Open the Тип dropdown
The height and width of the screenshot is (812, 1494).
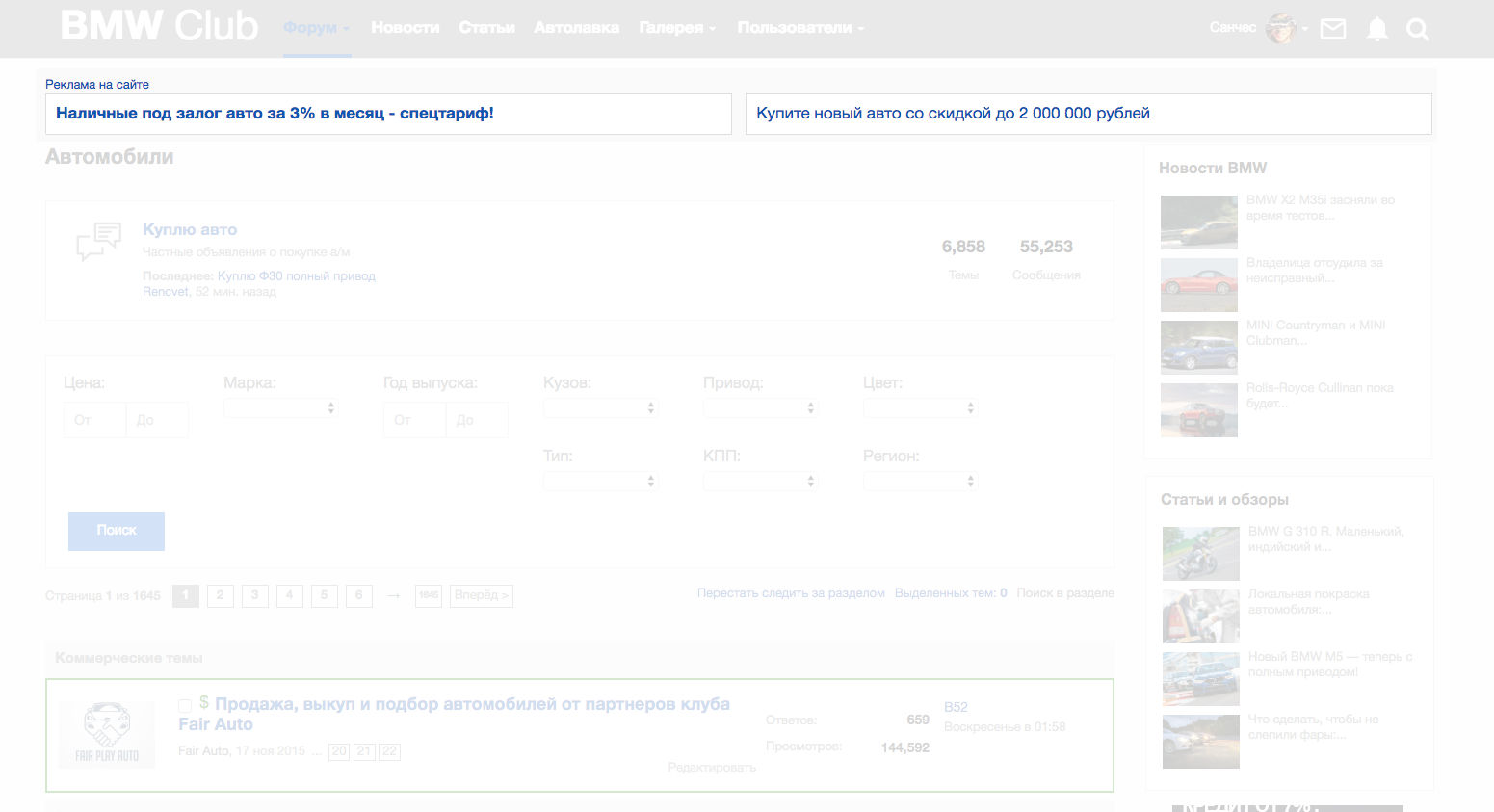[600, 481]
